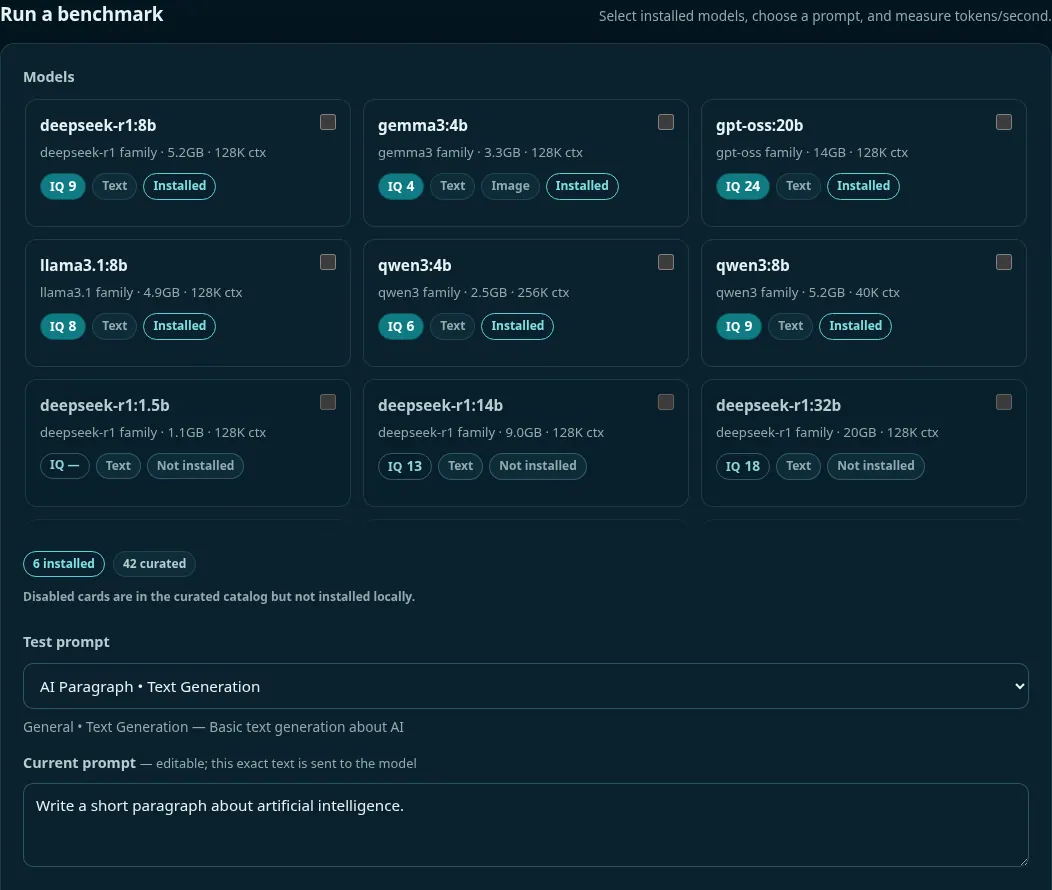Viewport: 1052px width, 890px height.
Task: Click IQ 6 badge on qwen3:4b
Action: [401, 326]
